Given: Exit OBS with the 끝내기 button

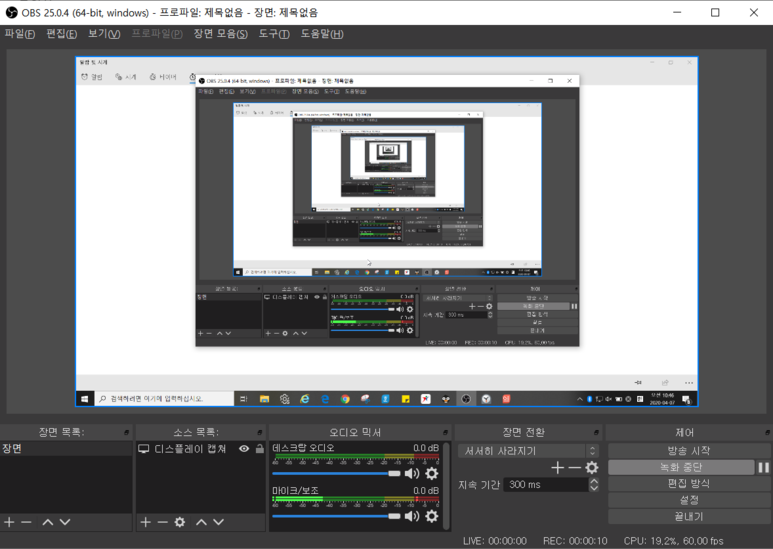Looking at the screenshot, I should [689, 516].
